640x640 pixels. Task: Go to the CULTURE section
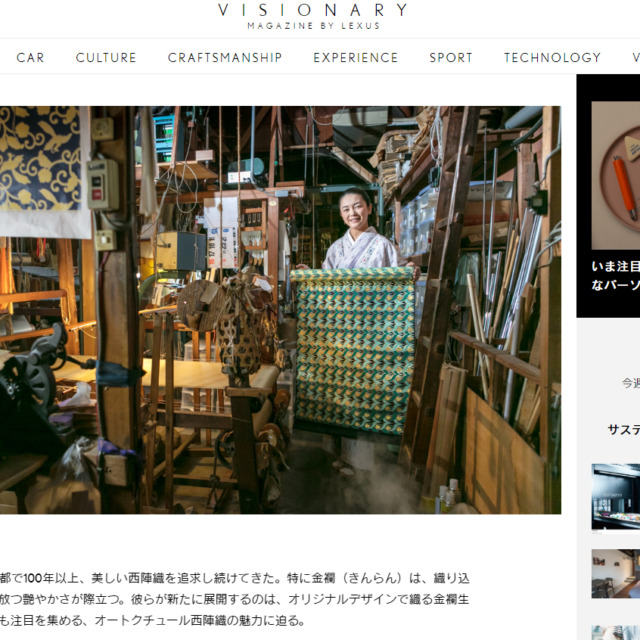106,58
